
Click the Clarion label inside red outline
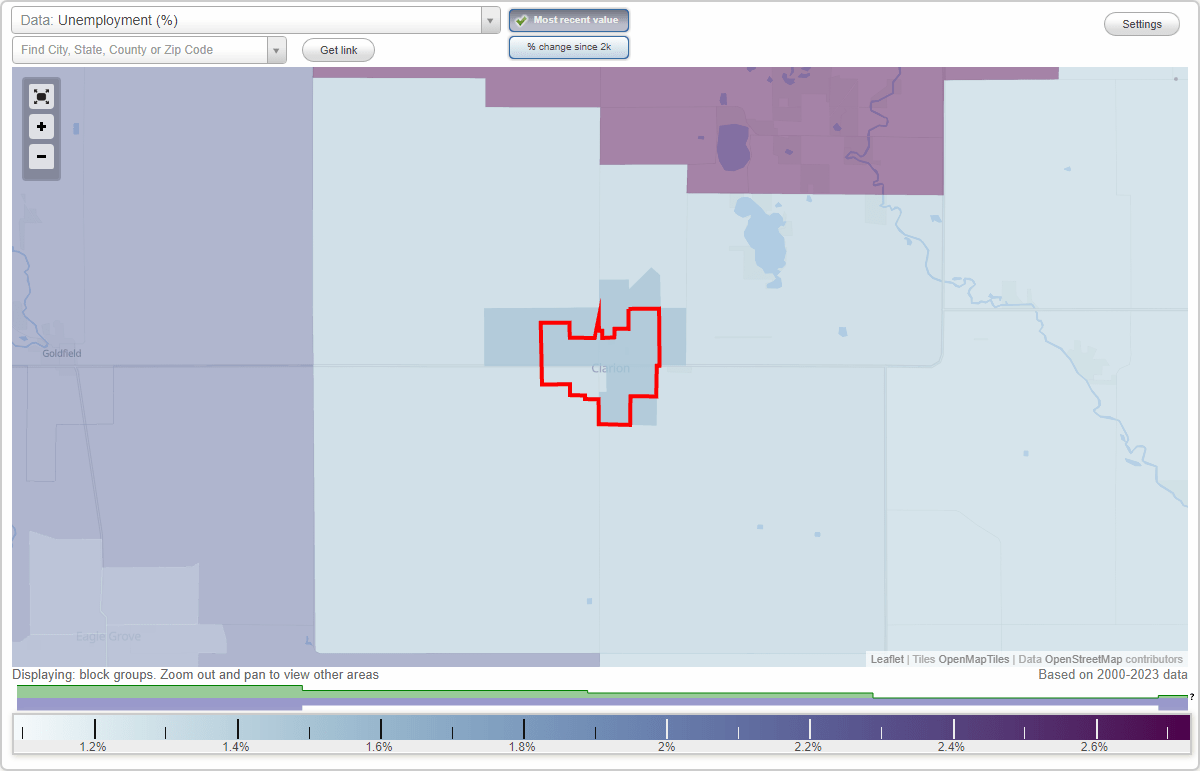611,368
